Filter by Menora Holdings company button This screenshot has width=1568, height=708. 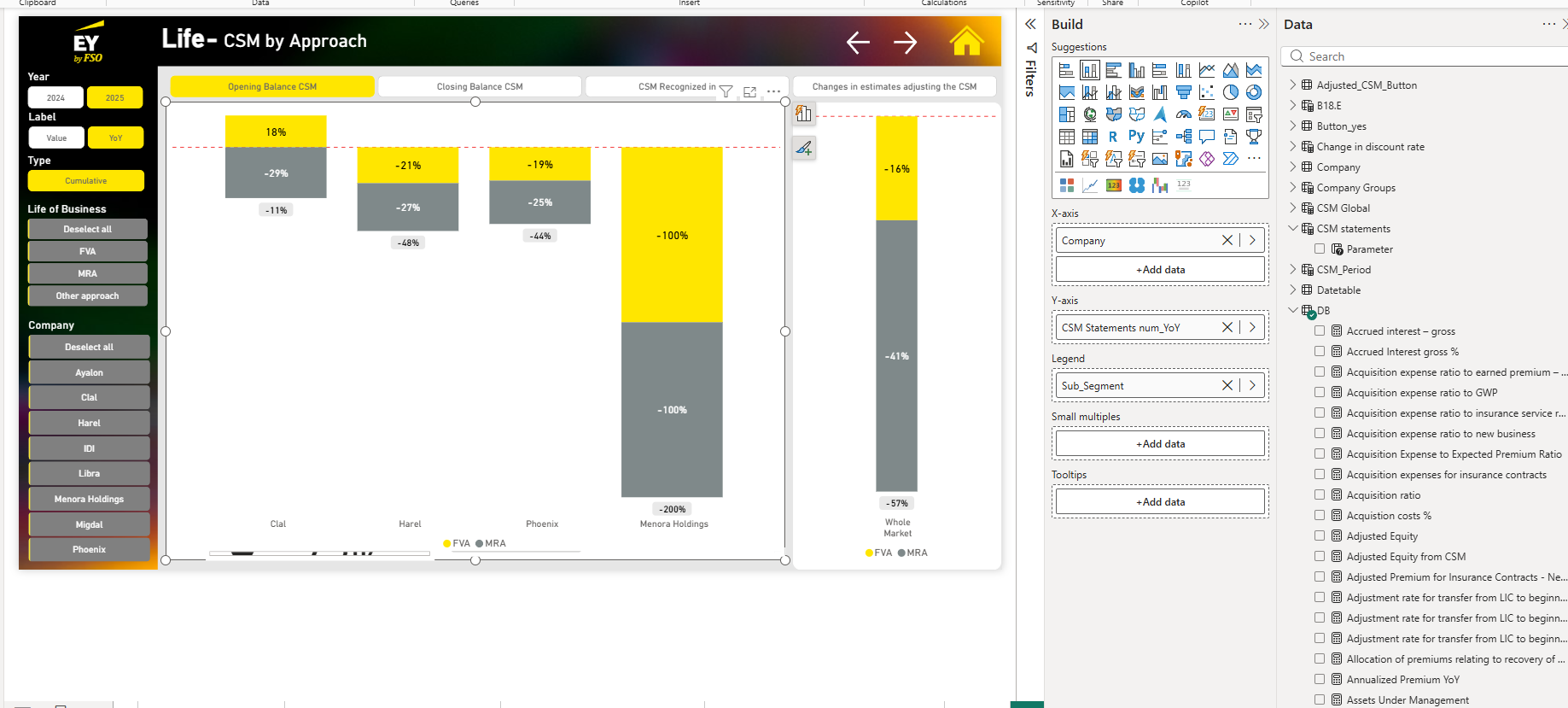(x=89, y=499)
